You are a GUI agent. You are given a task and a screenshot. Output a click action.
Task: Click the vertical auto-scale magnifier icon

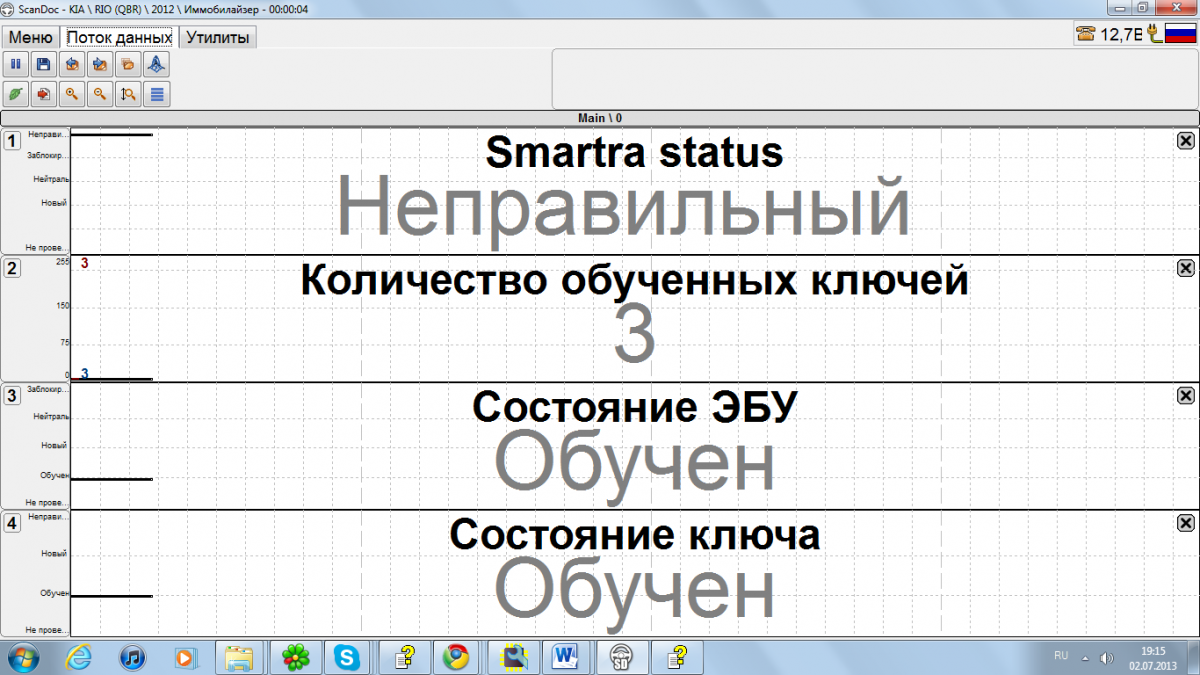[x=128, y=94]
